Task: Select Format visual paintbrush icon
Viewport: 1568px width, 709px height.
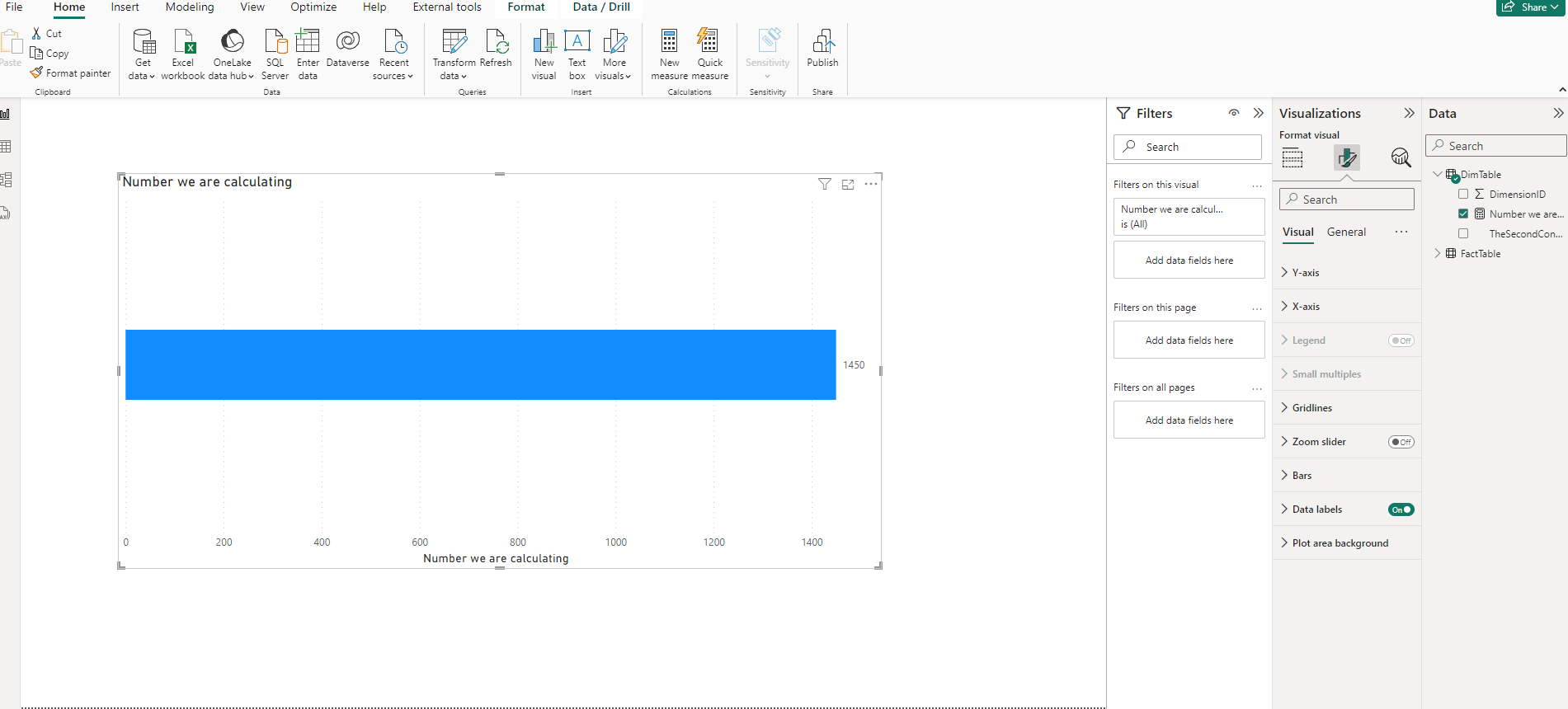Action: [1347, 157]
